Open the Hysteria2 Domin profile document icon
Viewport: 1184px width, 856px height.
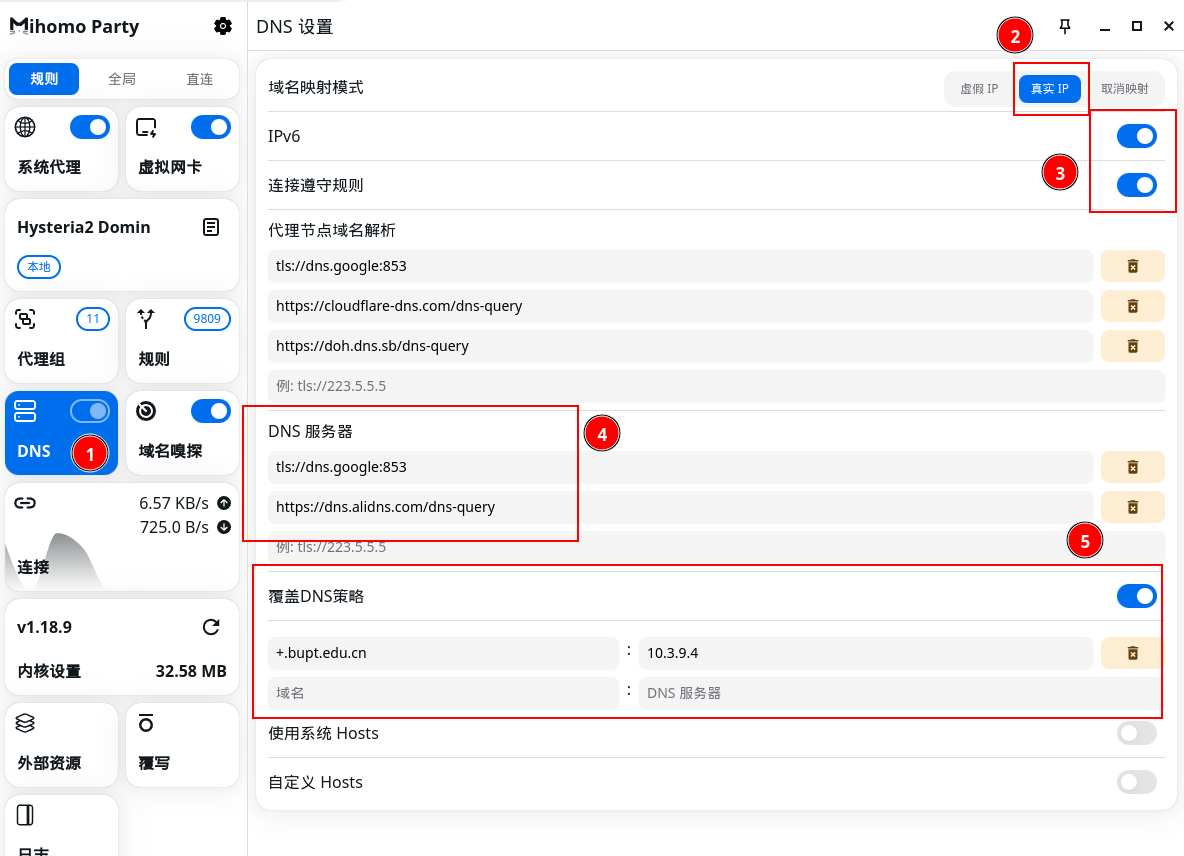(211, 227)
